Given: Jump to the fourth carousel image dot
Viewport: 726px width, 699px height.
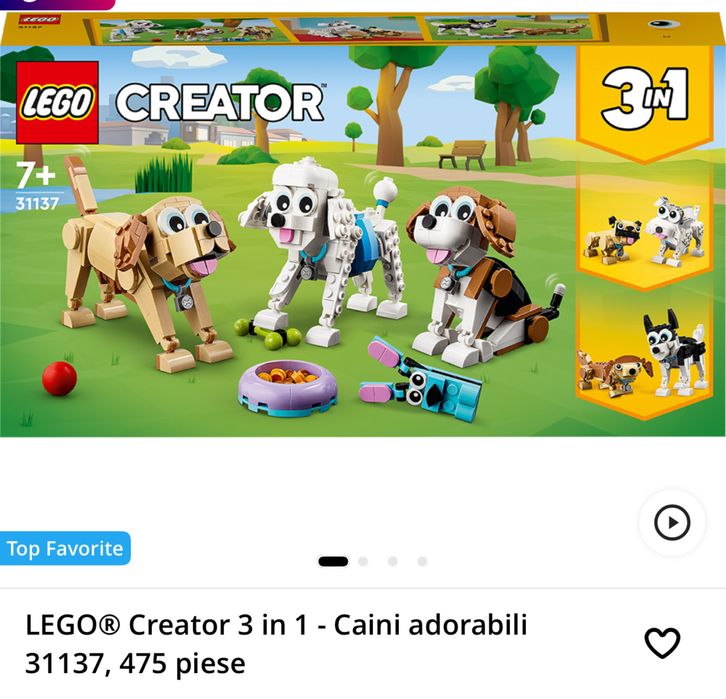Looking at the screenshot, I should (422, 562).
